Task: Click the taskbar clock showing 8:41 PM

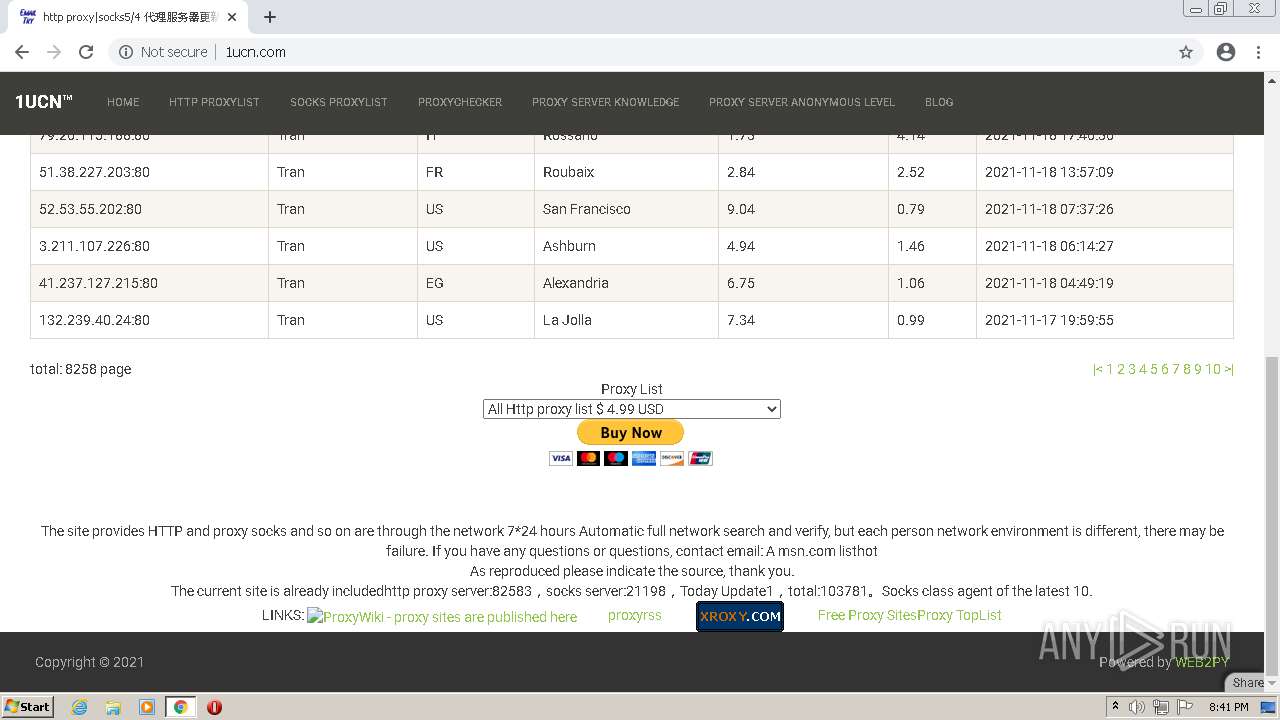Action: (1229, 707)
